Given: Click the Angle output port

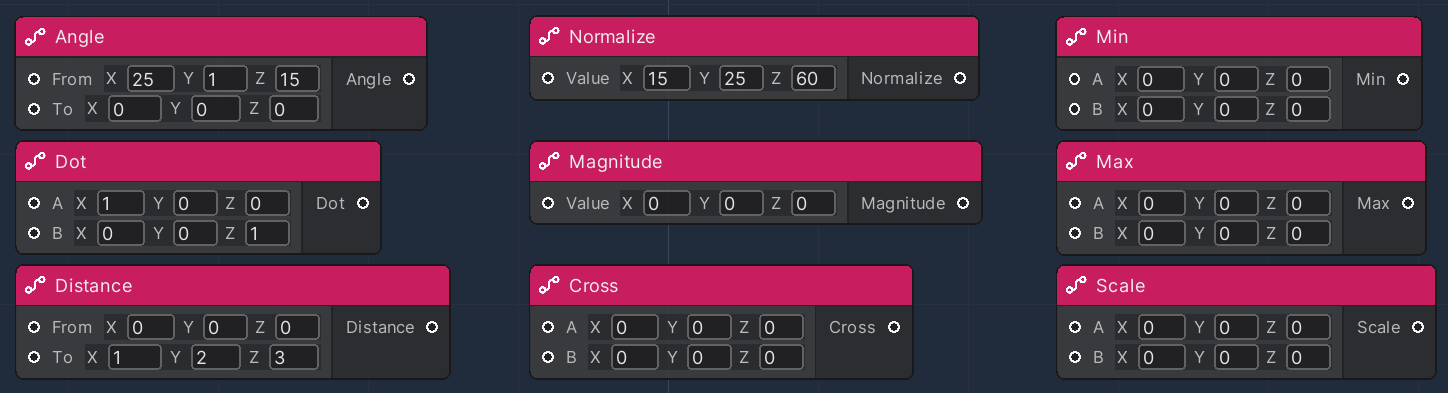Looking at the screenshot, I should coord(408,79).
